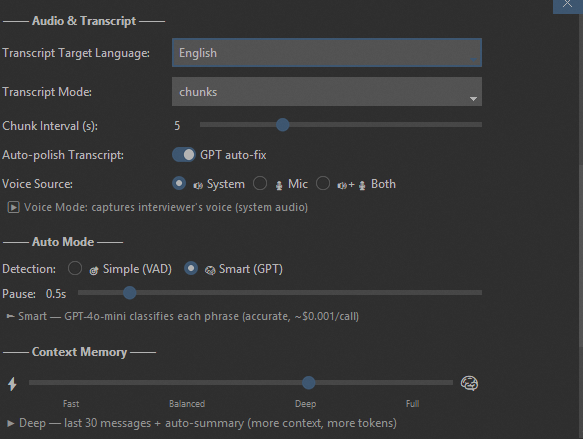This screenshot has width=583, height=439.
Task: Select Smart (GPT) detection radio button
Action: coord(191,268)
